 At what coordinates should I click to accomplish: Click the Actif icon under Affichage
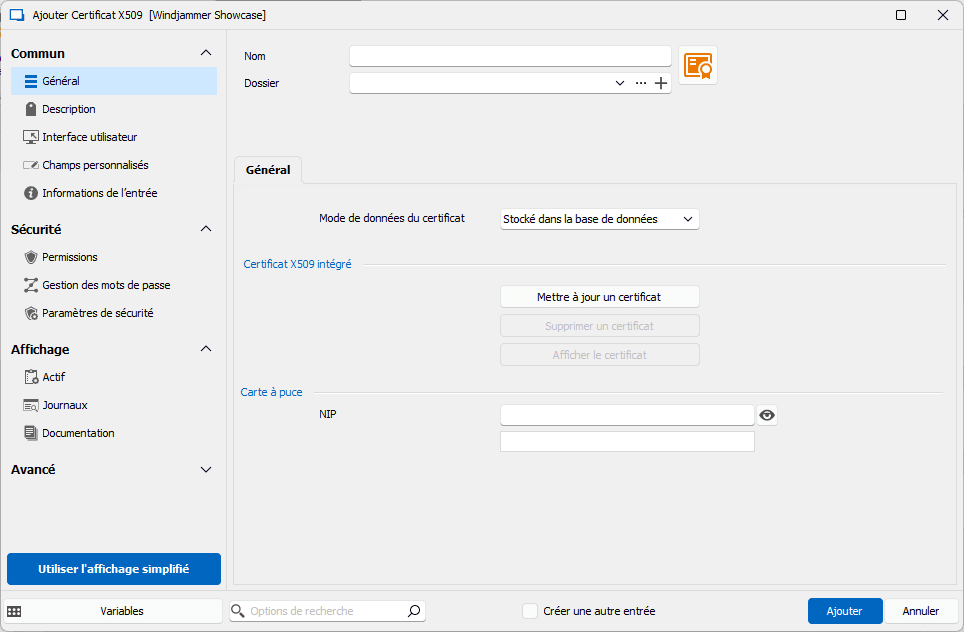click(x=33, y=377)
